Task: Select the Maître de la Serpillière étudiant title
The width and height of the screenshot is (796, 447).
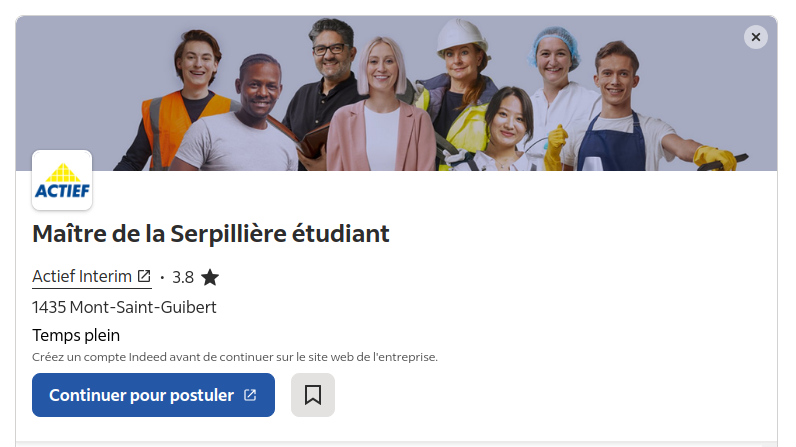Action: pos(211,234)
